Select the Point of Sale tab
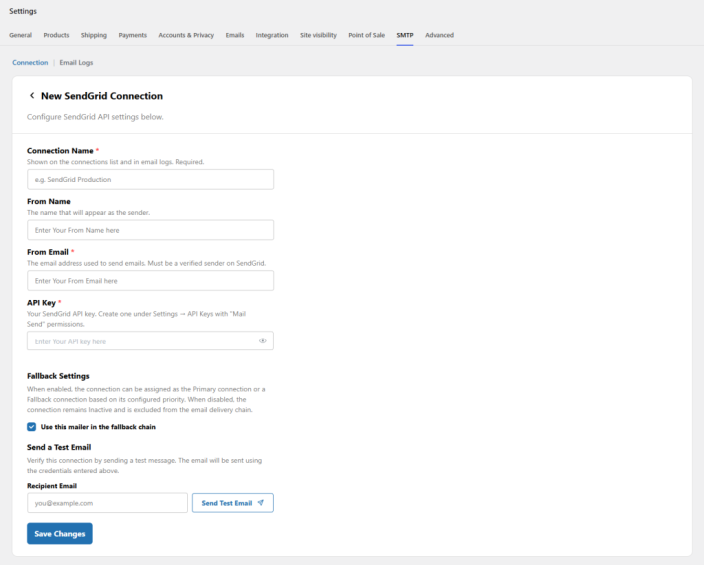Image resolution: width=704 pixels, height=565 pixels. coord(366,35)
